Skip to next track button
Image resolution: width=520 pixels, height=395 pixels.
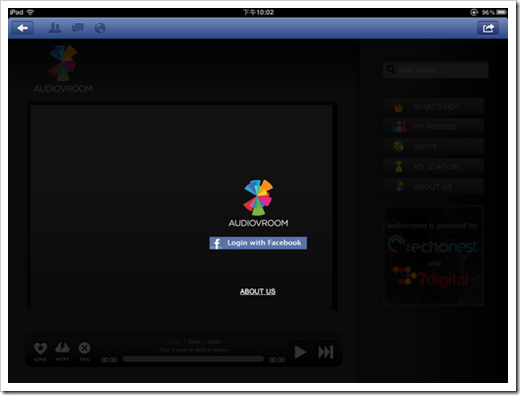pyautogui.click(x=326, y=352)
